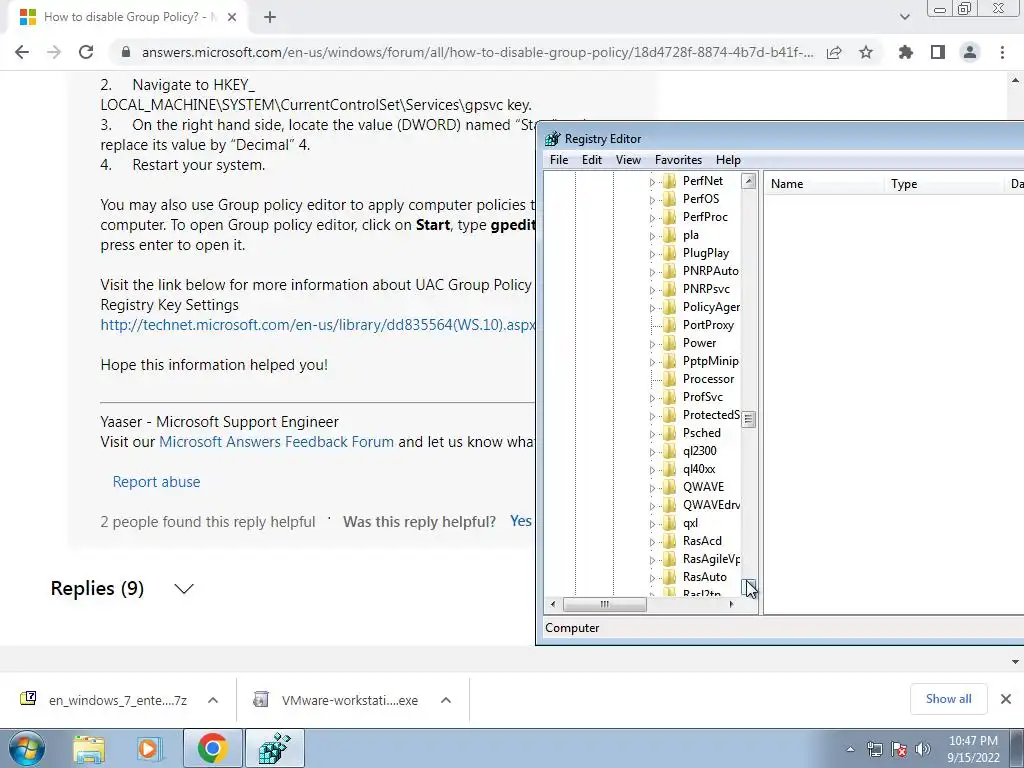Select the PlugPlay folder icon
This screenshot has height=768, width=1024.
click(669, 253)
